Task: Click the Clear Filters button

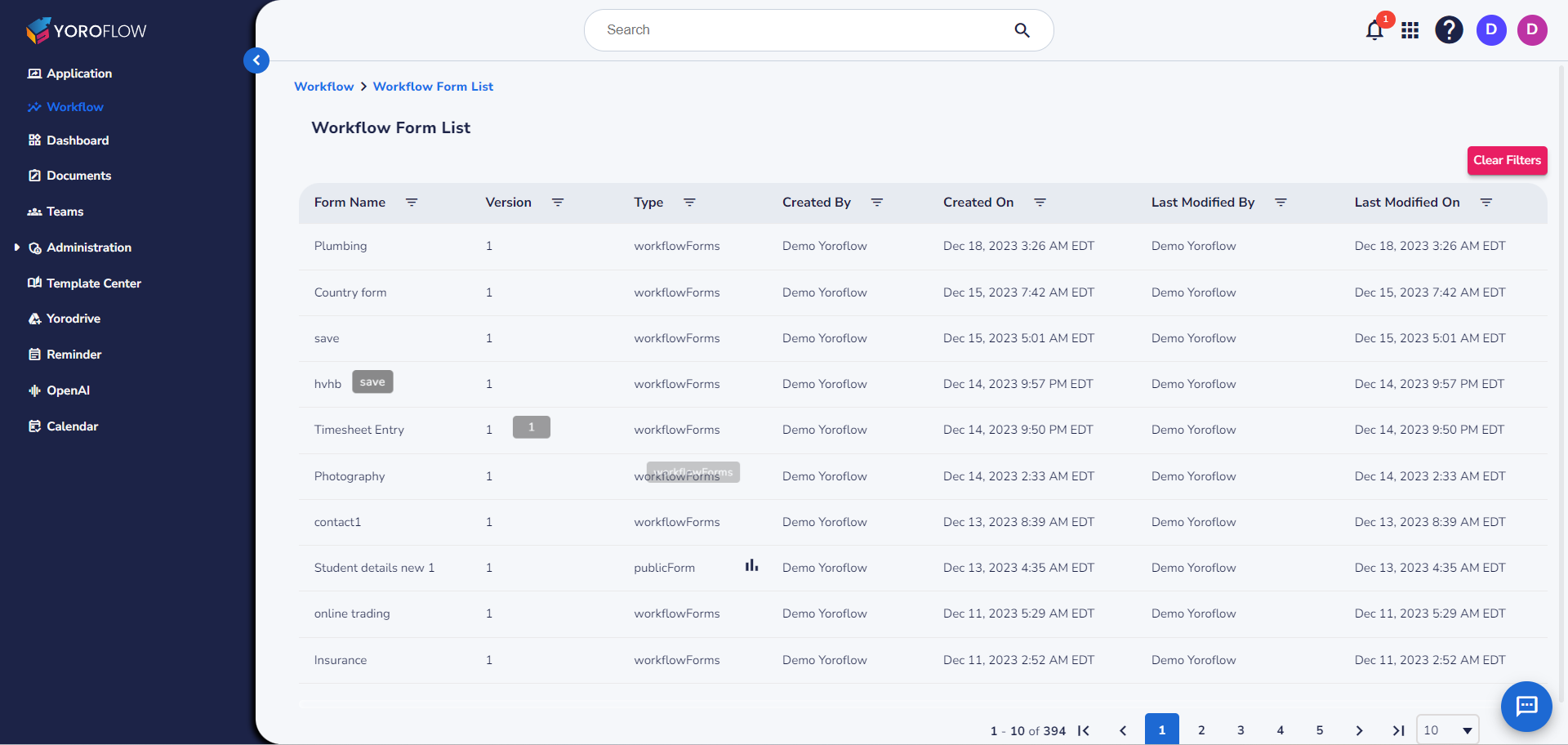Action: tap(1507, 160)
